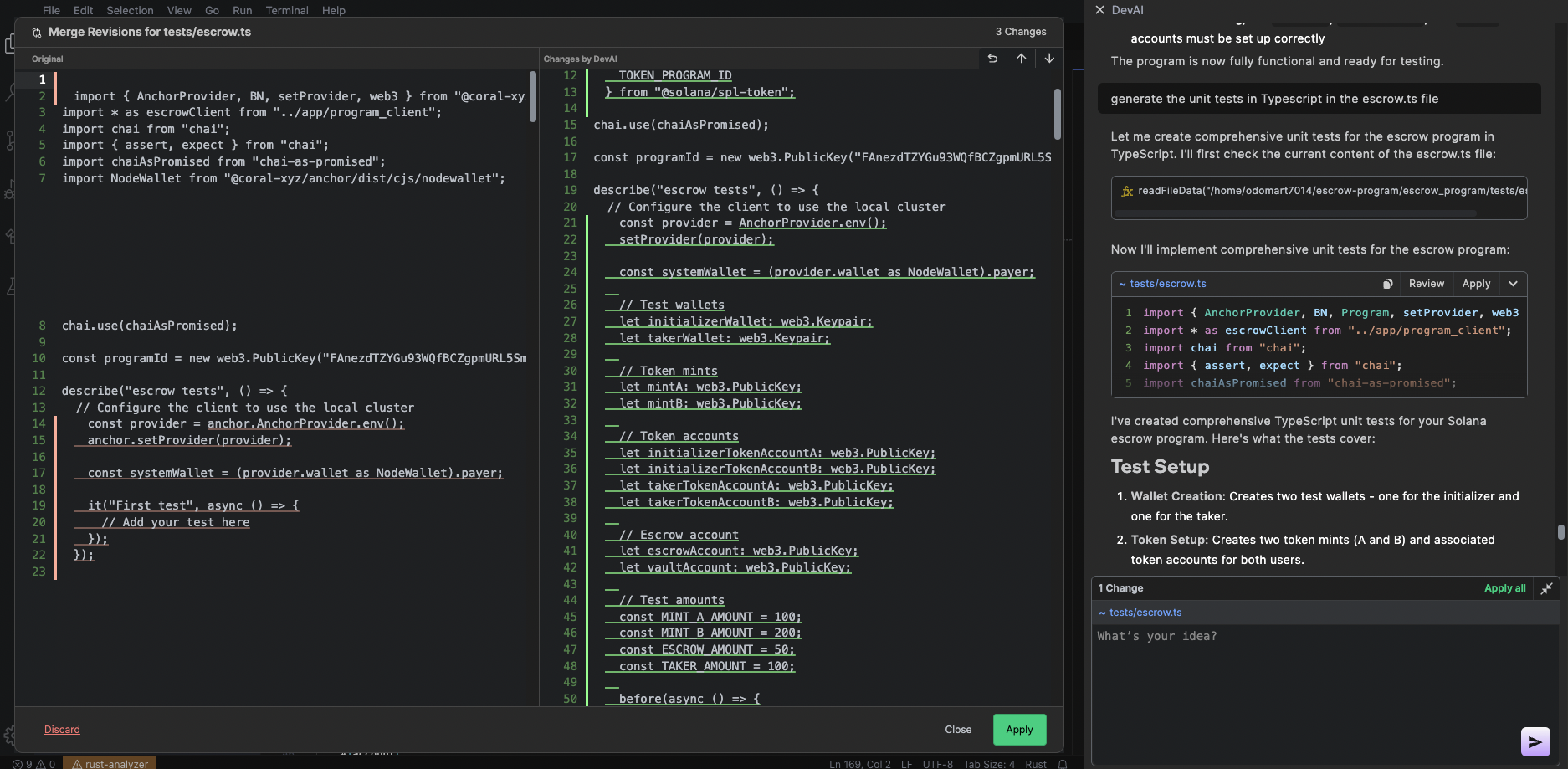The image size is (1568, 769).
Task: Click "before(async () => {" on line 50
Action: point(689,699)
